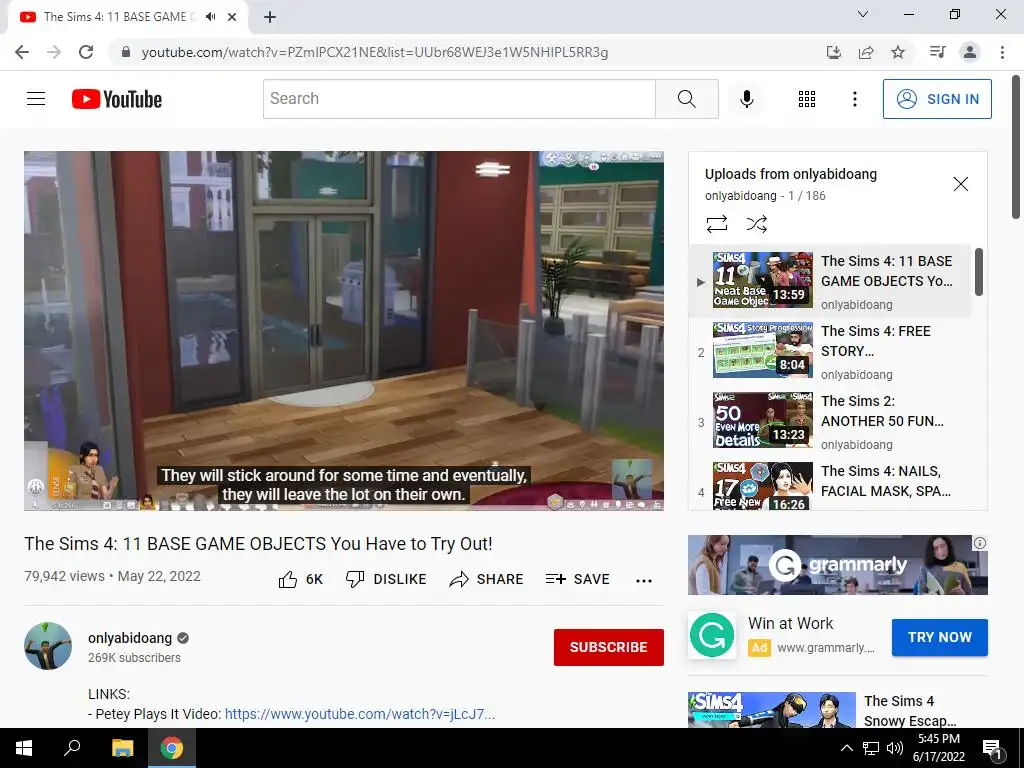1024x768 pixels.
Task: Open the Windows Start menu
Action: (24, 748)
